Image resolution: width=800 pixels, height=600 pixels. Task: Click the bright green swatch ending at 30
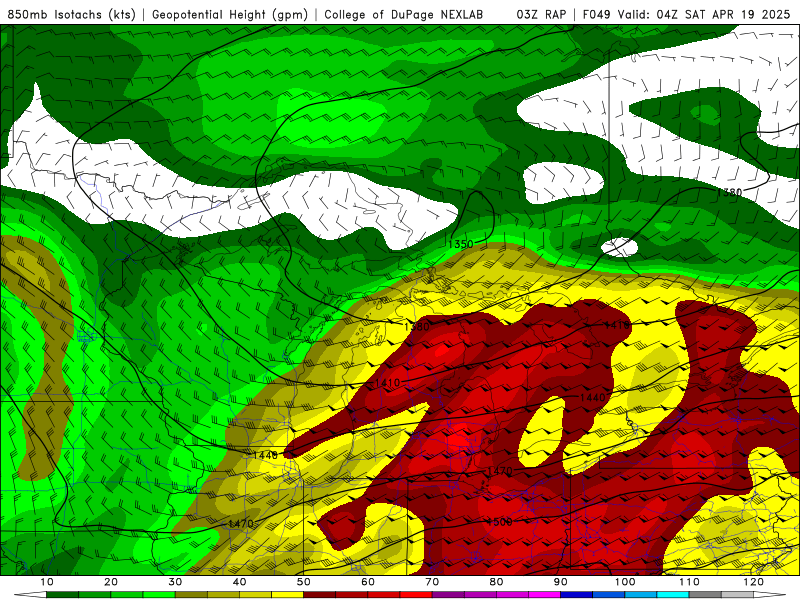tap(159, 595)
